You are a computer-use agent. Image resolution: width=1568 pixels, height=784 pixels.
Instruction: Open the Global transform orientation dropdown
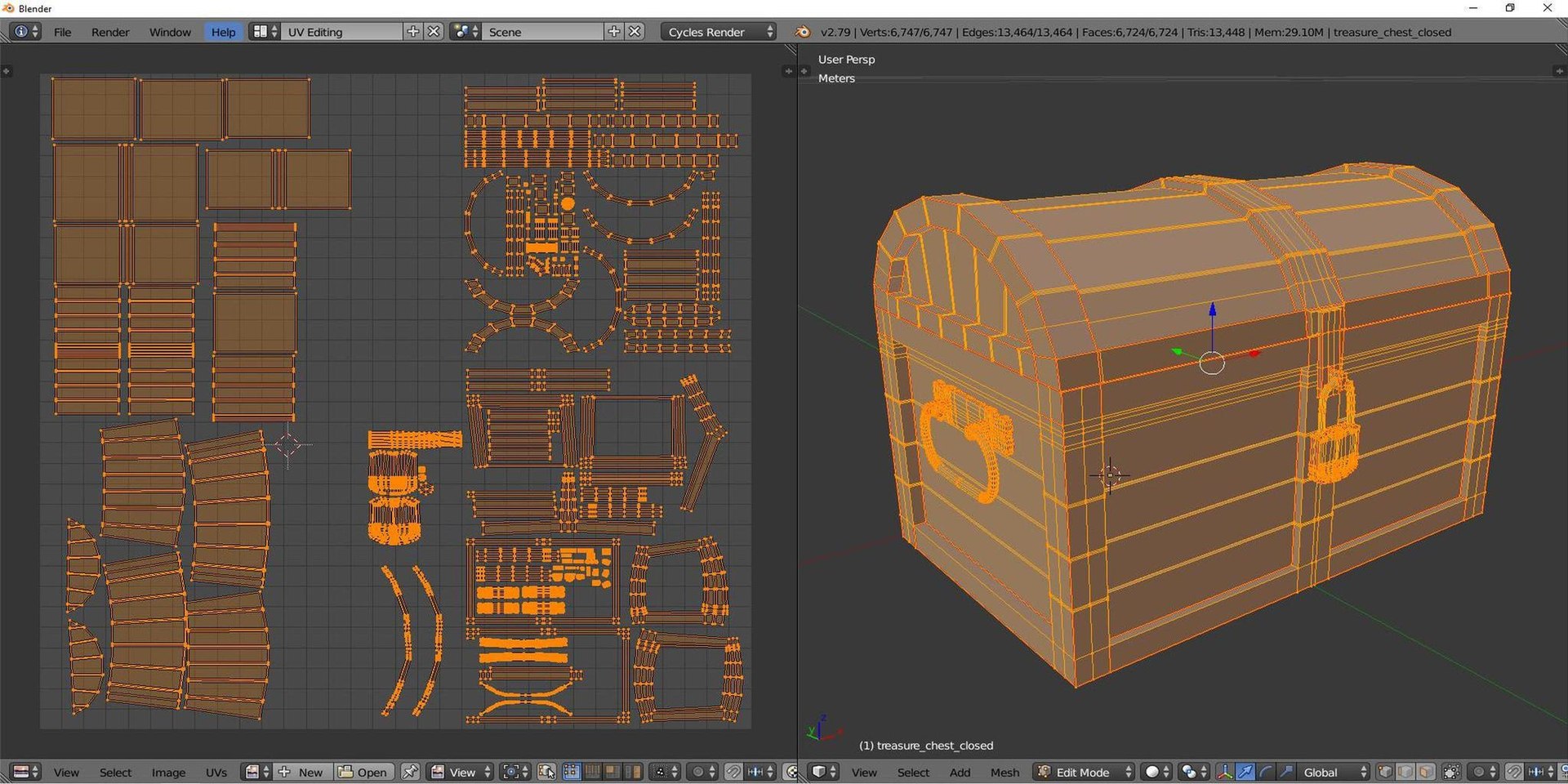(1333, 772)
